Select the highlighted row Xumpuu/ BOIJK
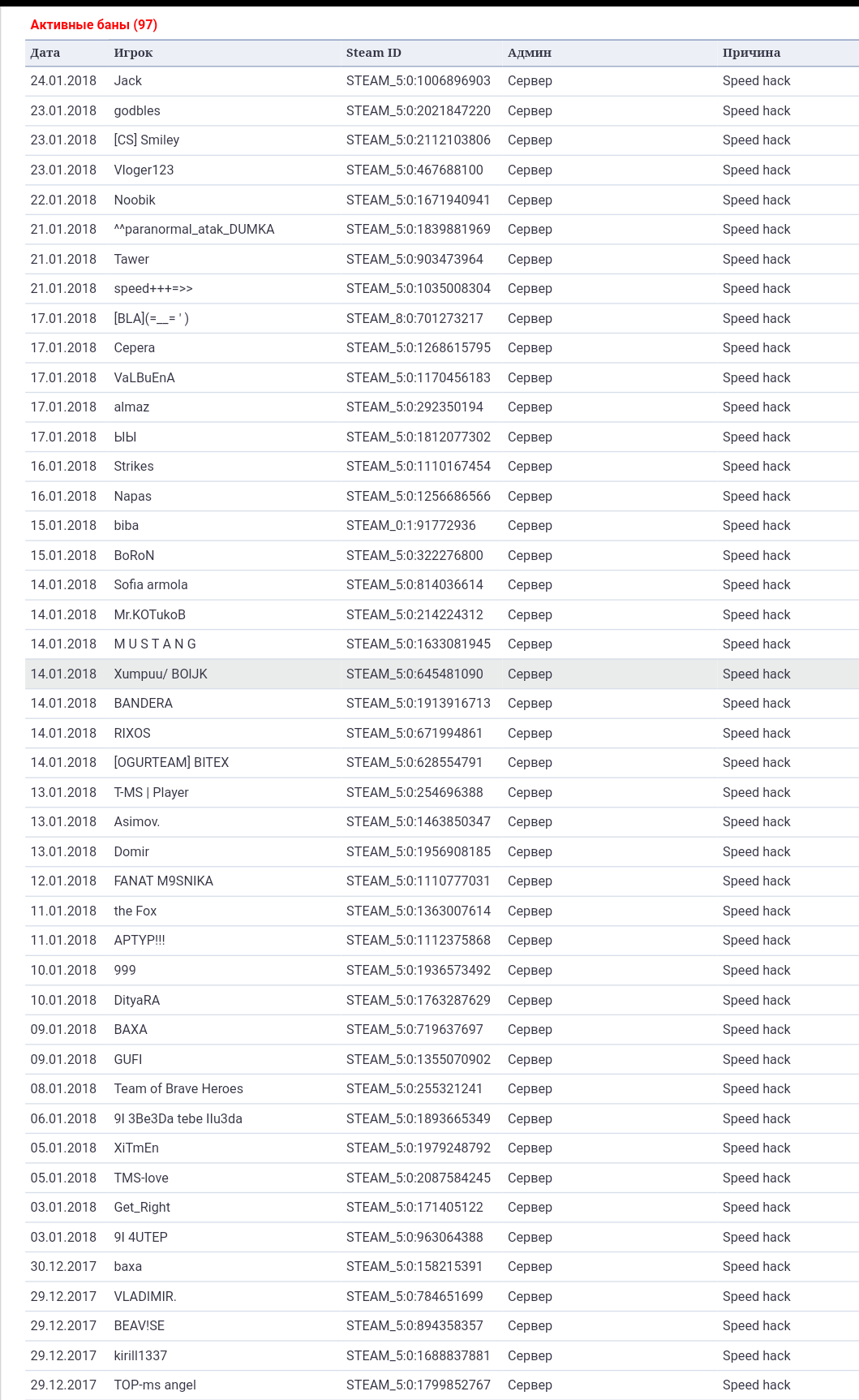The height and width of the screenshot is (1400, 859). [x=442, y=674]
